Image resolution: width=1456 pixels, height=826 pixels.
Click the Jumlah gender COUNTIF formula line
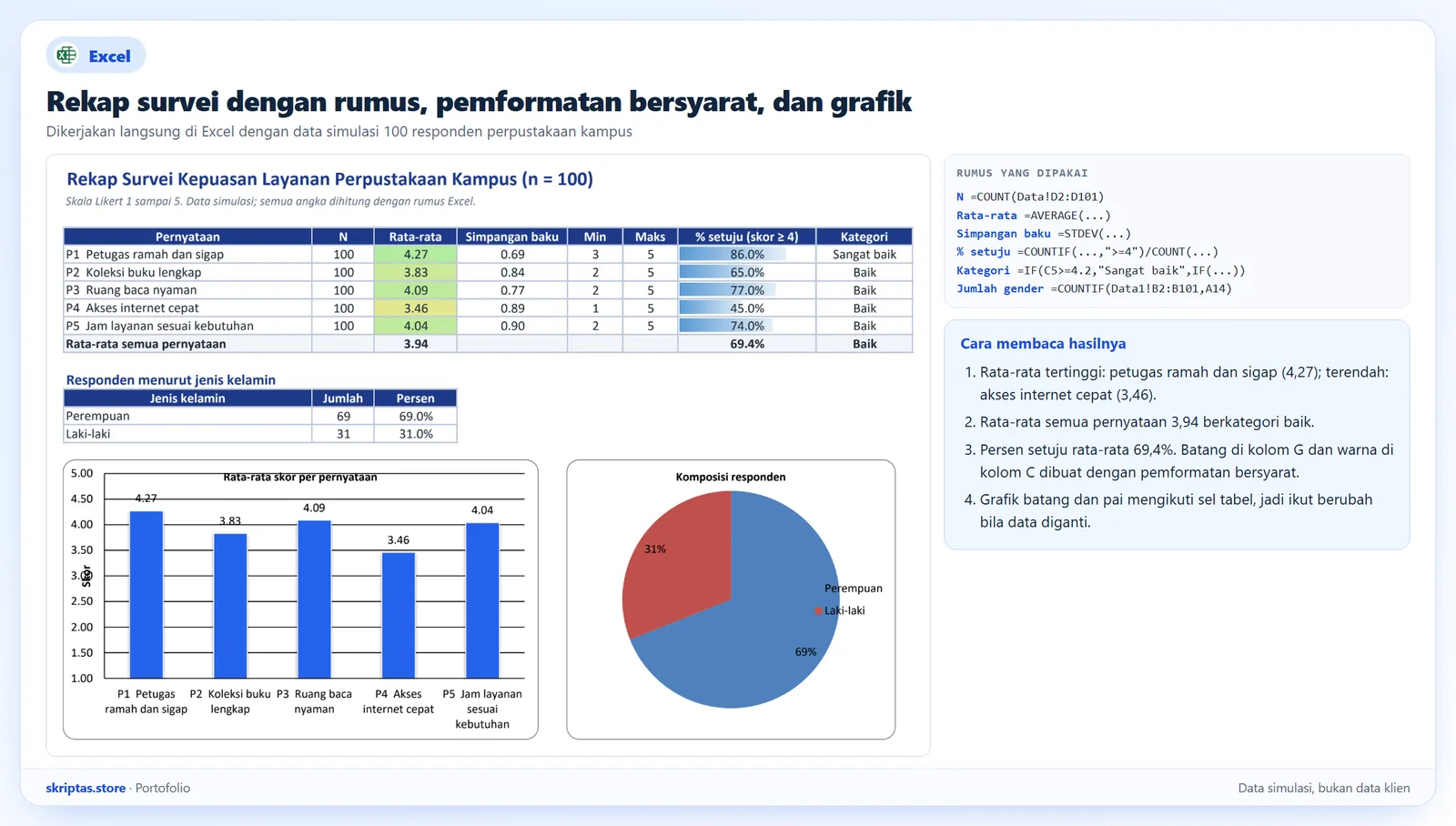[x=1094, y=288]
